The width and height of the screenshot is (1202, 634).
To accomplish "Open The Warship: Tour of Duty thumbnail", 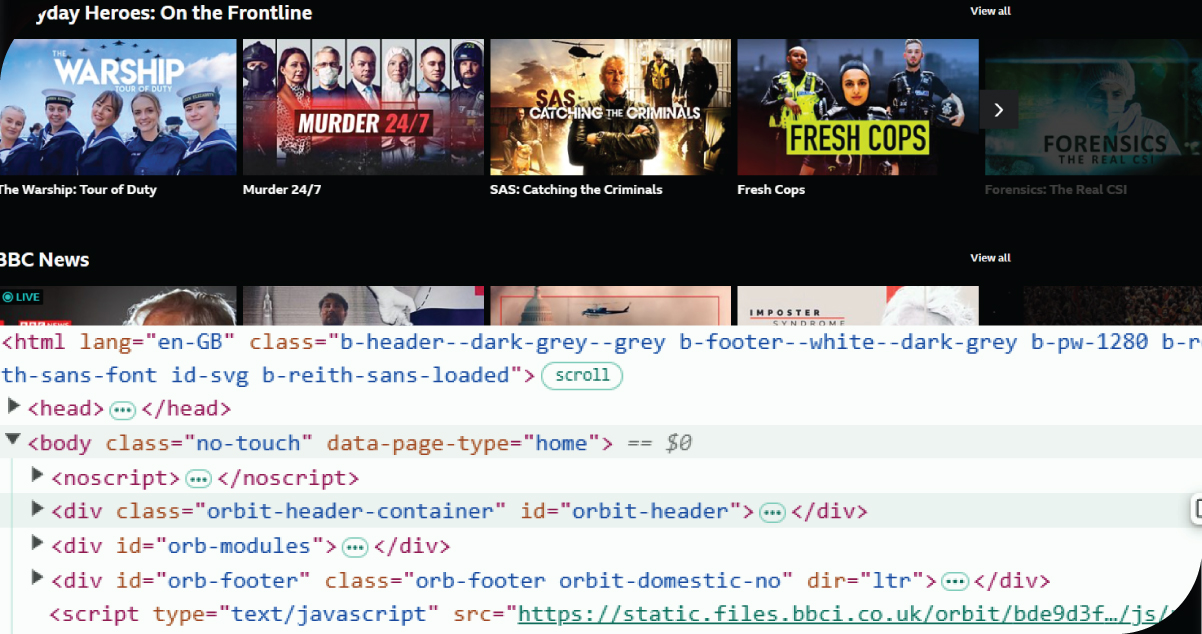I will tap(118, 107).
